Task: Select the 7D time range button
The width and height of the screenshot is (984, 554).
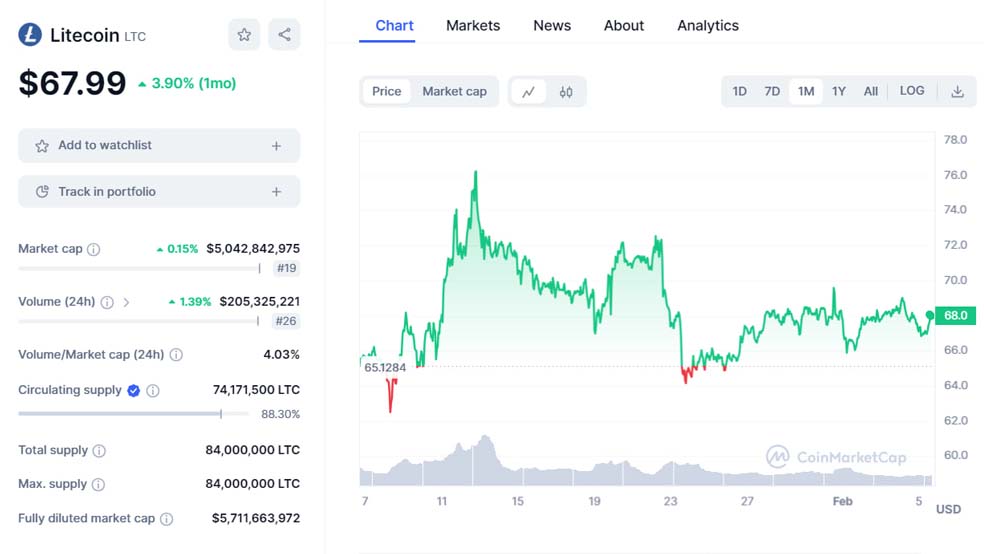Action: click(x=772, y=92)
